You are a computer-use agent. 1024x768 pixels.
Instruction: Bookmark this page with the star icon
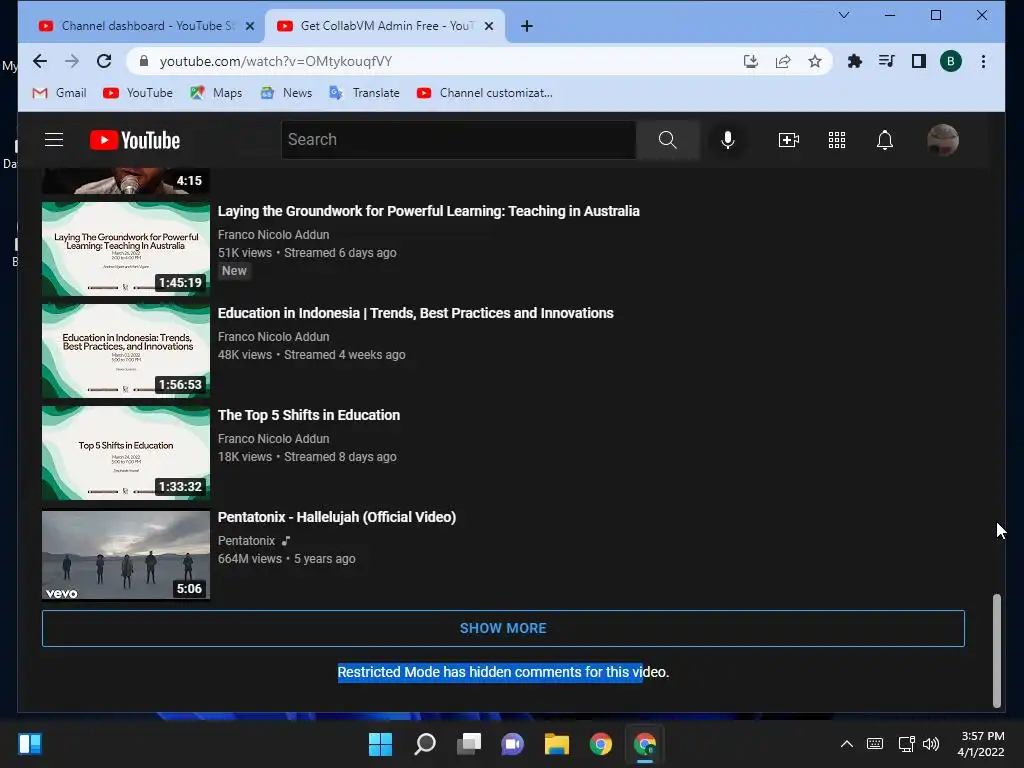coord(814,61)
